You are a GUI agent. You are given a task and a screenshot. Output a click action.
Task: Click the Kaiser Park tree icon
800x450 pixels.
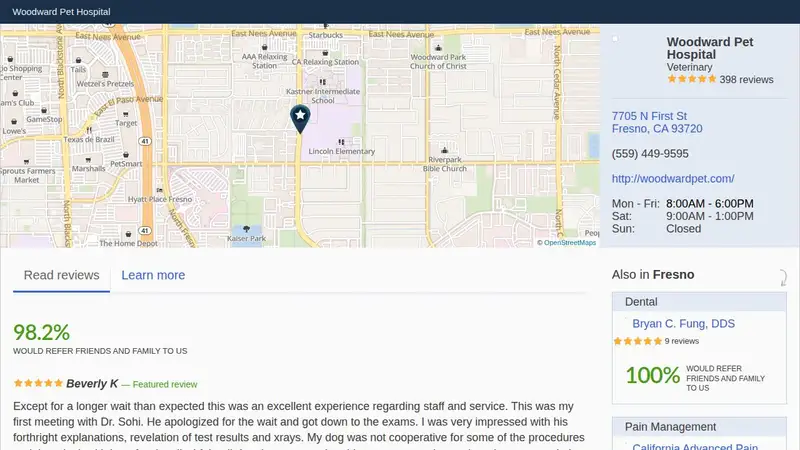click(246, 229)
